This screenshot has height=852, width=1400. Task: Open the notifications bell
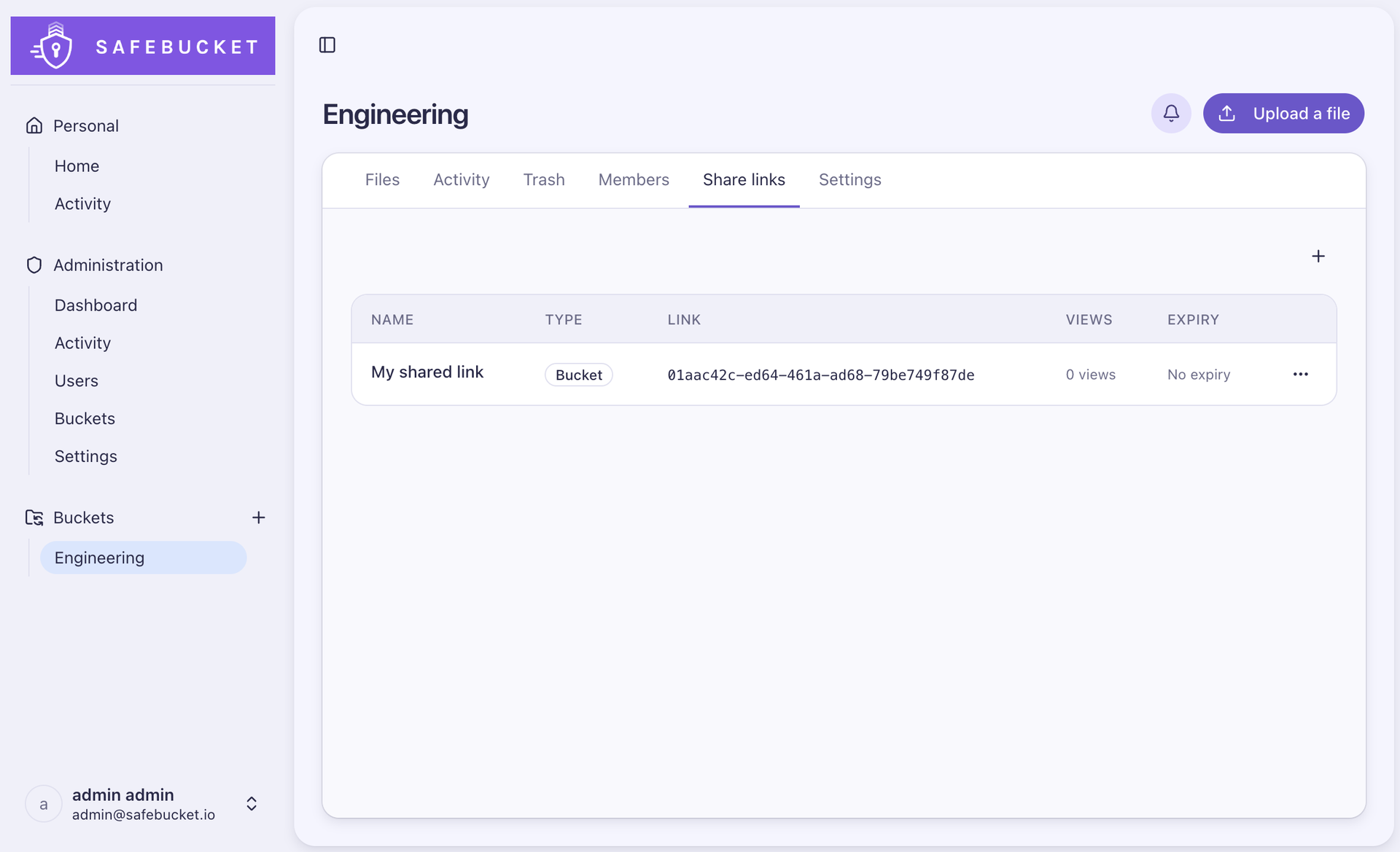pos(1171,113)
